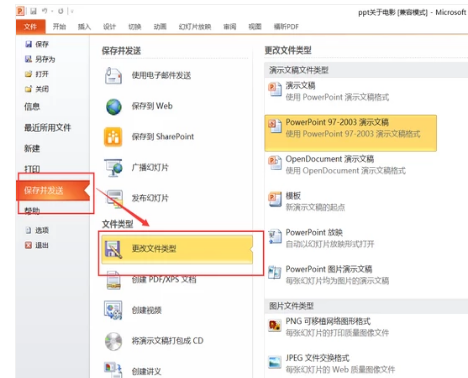Viewport: 468px width, 378px height.
Task: Select the 模板 file type icon
Action: [x=275, y=199]
